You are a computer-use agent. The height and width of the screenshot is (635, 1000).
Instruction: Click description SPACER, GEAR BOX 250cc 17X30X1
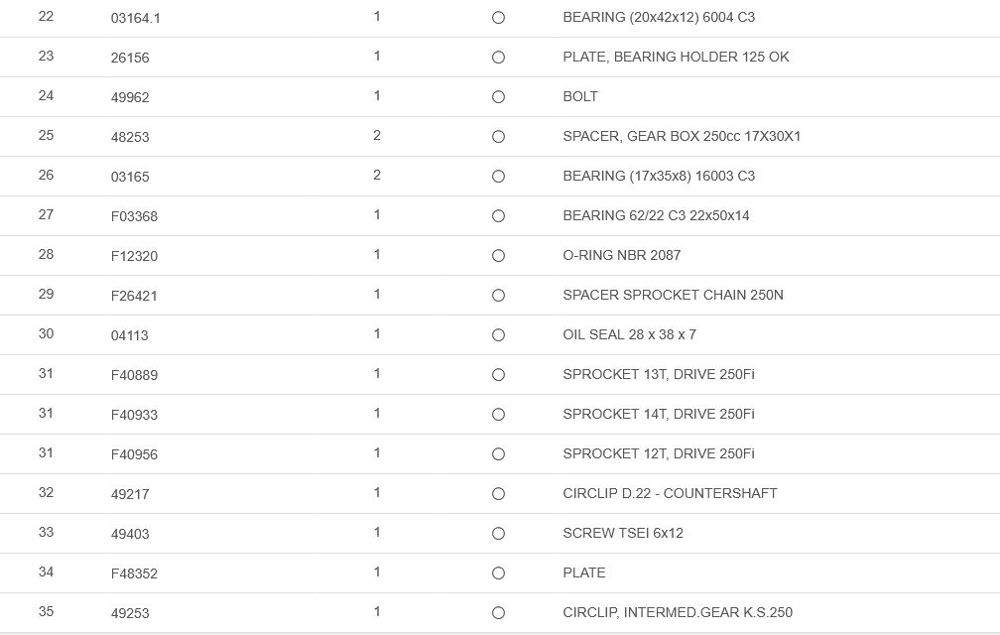pyautogui.click(x=681, y=136)
